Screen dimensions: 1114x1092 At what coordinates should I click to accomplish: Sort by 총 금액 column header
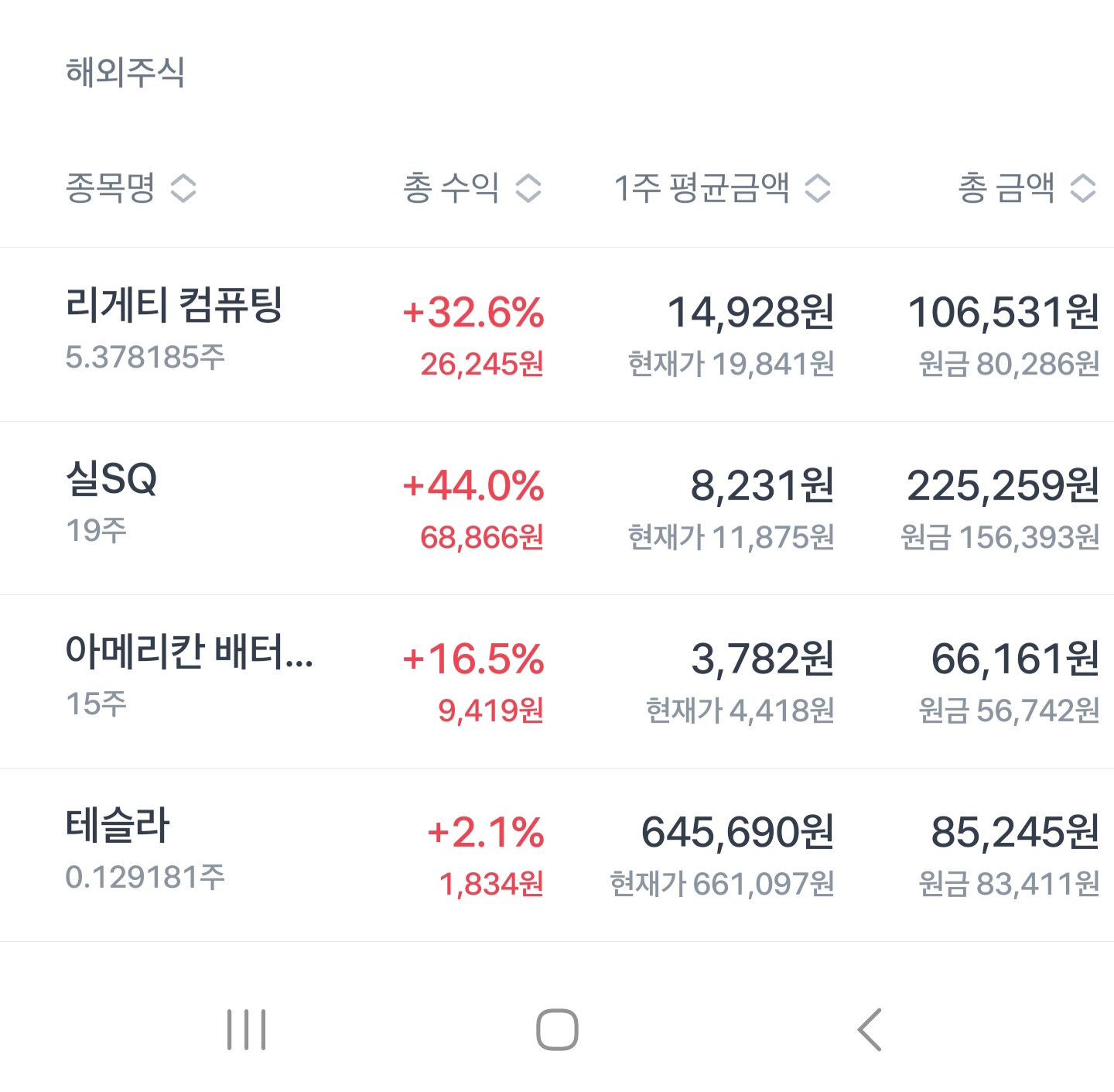click(x=1006, y=188)
